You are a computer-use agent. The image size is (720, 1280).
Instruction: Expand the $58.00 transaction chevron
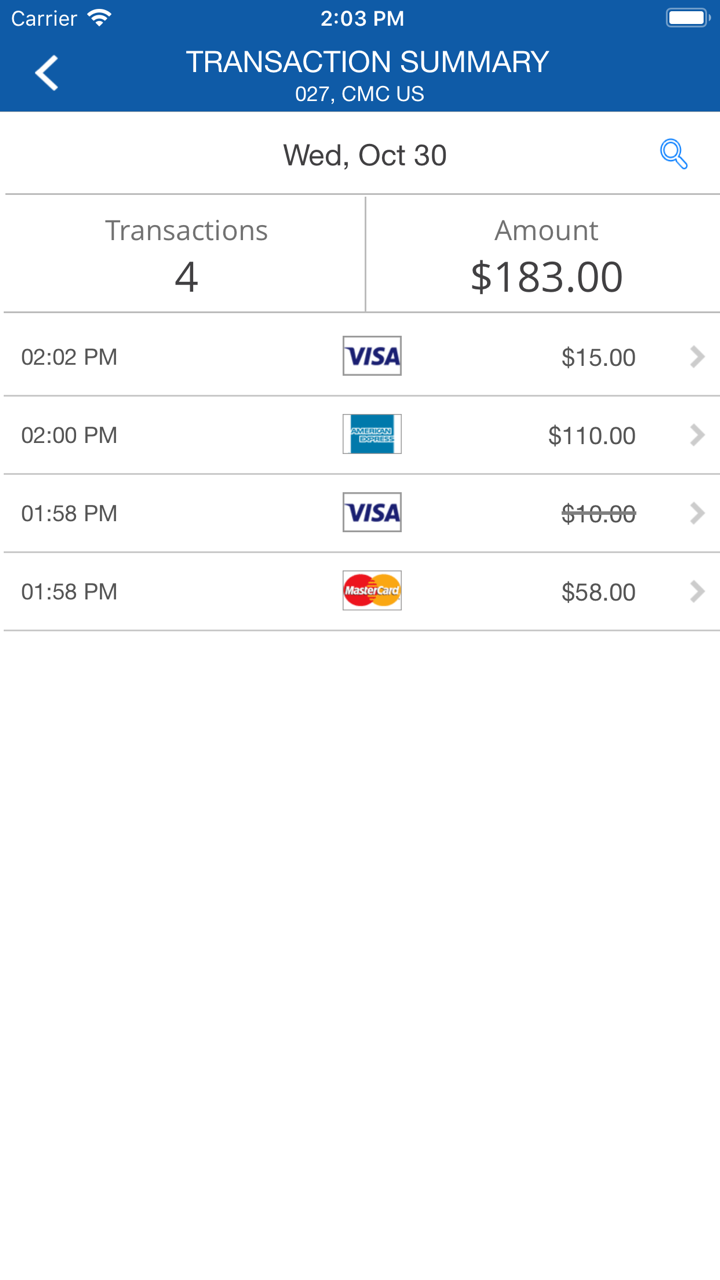(697, 591)
